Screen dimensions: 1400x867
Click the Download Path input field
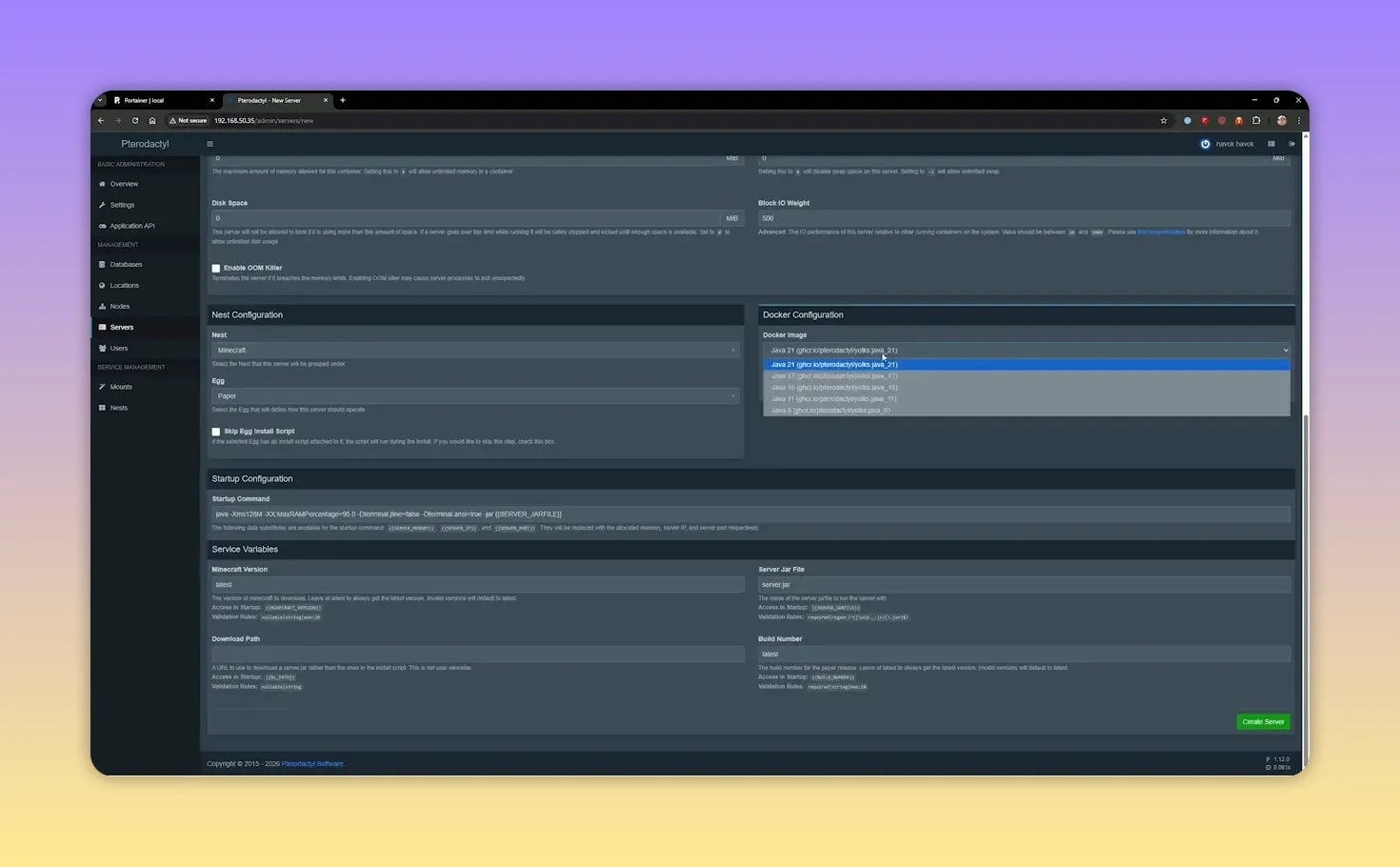[x=478, y=655]
